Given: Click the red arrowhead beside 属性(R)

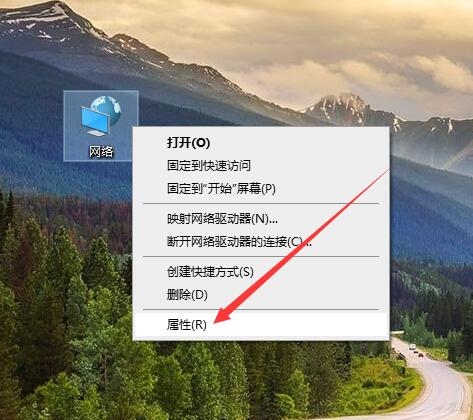Looking at the screenshot, I should point(223,315).
